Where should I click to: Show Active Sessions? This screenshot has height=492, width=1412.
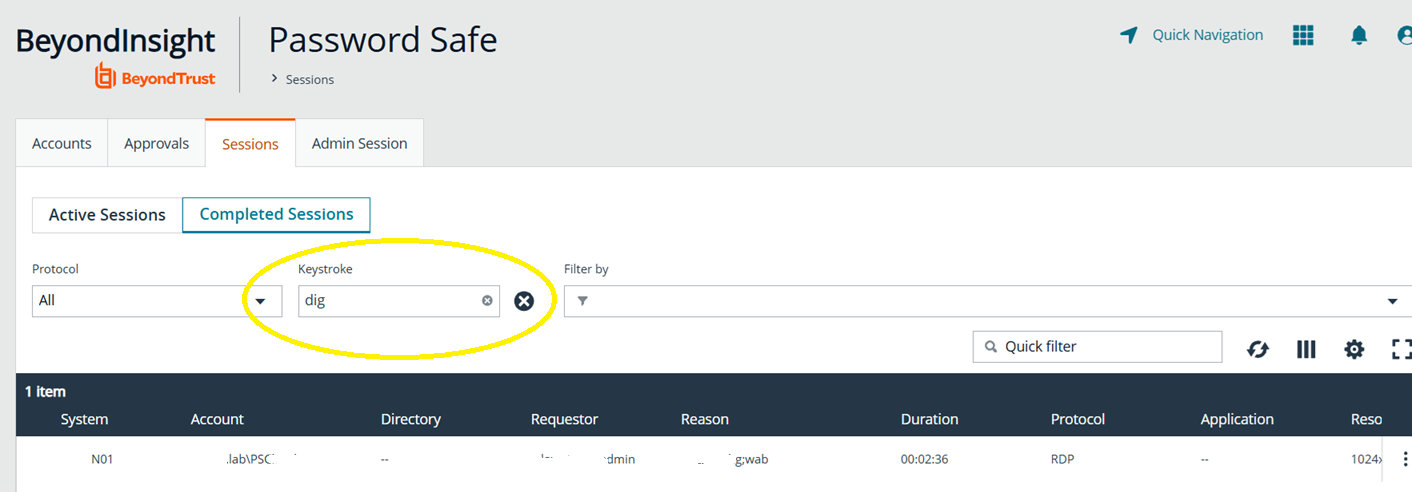pyautogui.click(x=107, y=215)
